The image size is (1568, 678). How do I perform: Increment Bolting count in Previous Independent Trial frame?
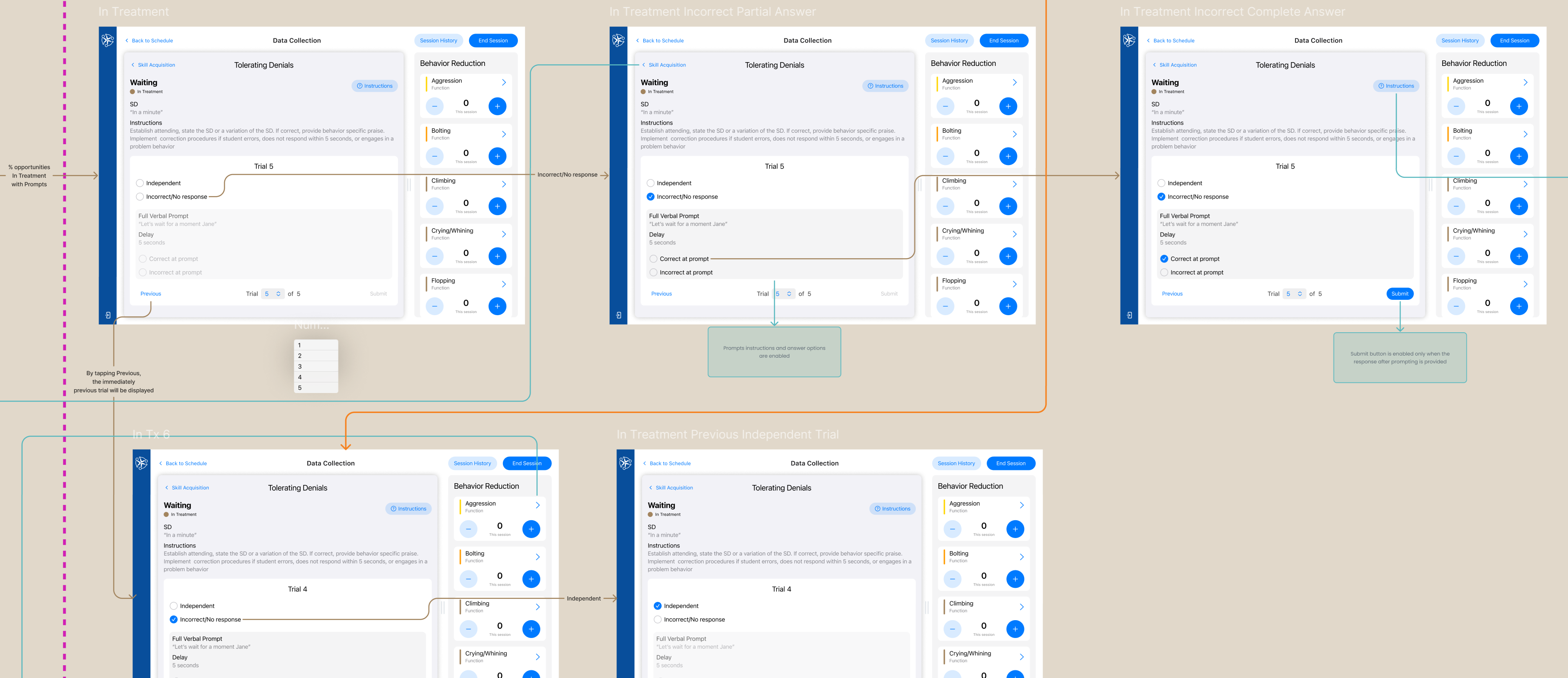coord(1015,579)
